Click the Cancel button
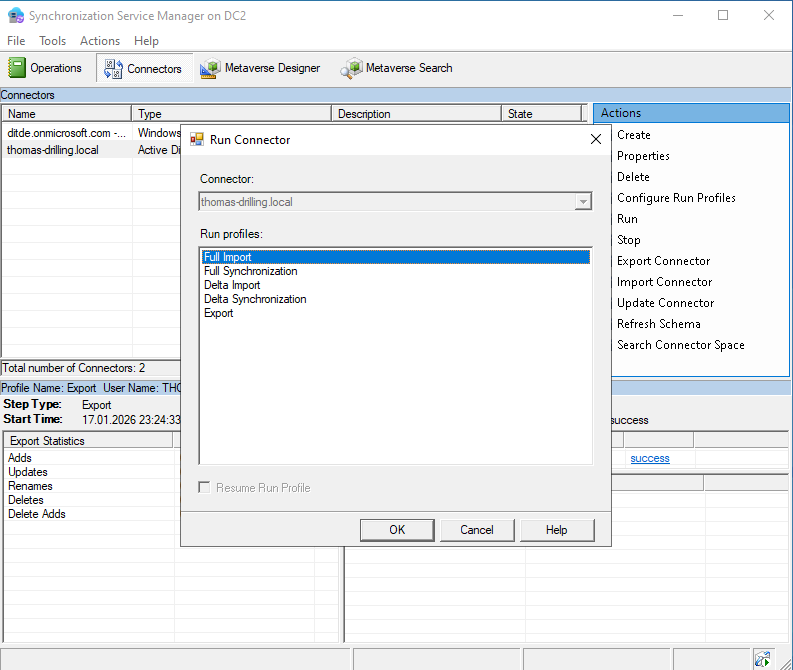This screenshot has width=793, height=670. tap(477, 530)
